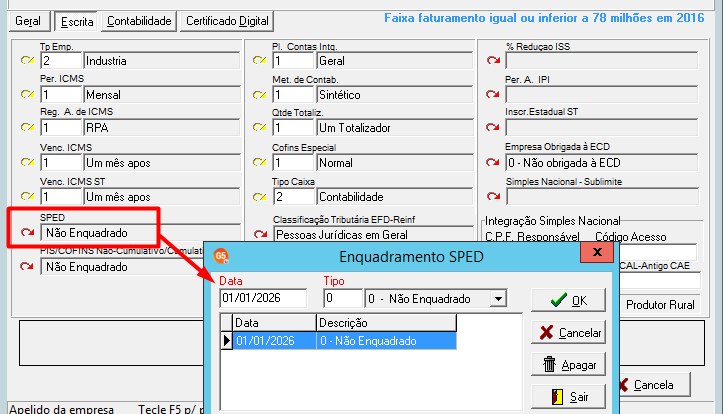Open SPED enquadramento via red arrow icon
723x414 pixels.
tap(28, 232)
